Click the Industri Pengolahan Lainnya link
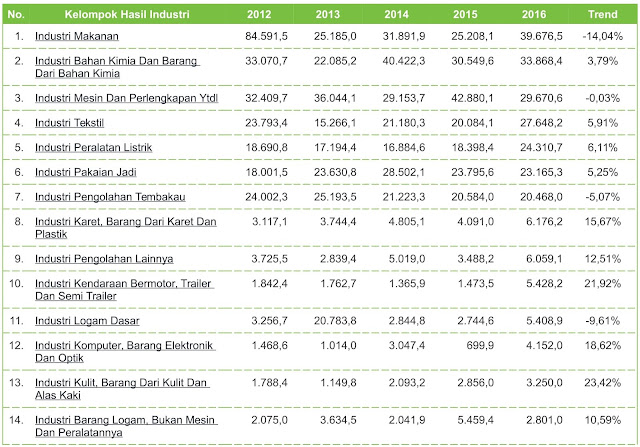 [104, 259]
